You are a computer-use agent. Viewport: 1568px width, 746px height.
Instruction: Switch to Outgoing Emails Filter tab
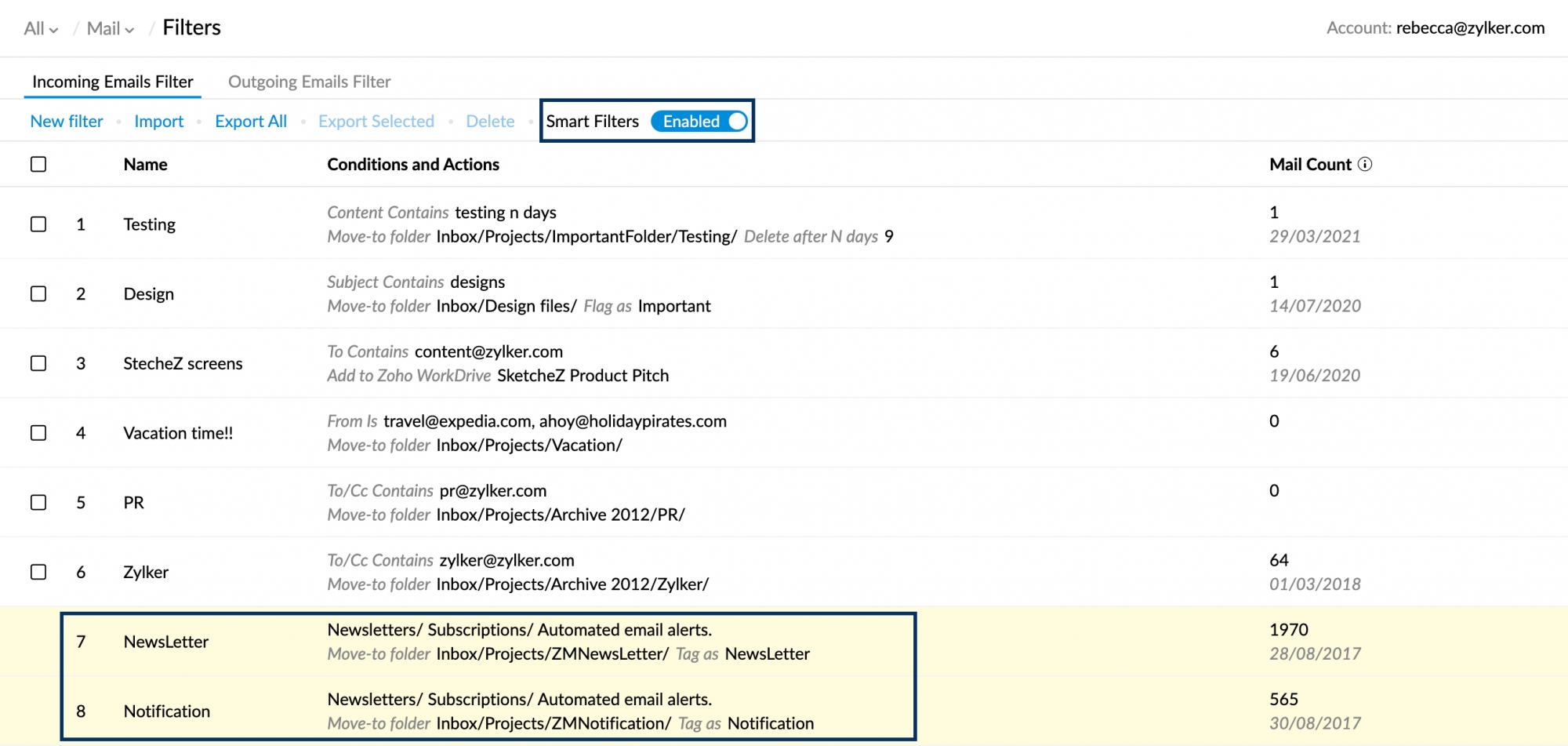pos(309,82)
